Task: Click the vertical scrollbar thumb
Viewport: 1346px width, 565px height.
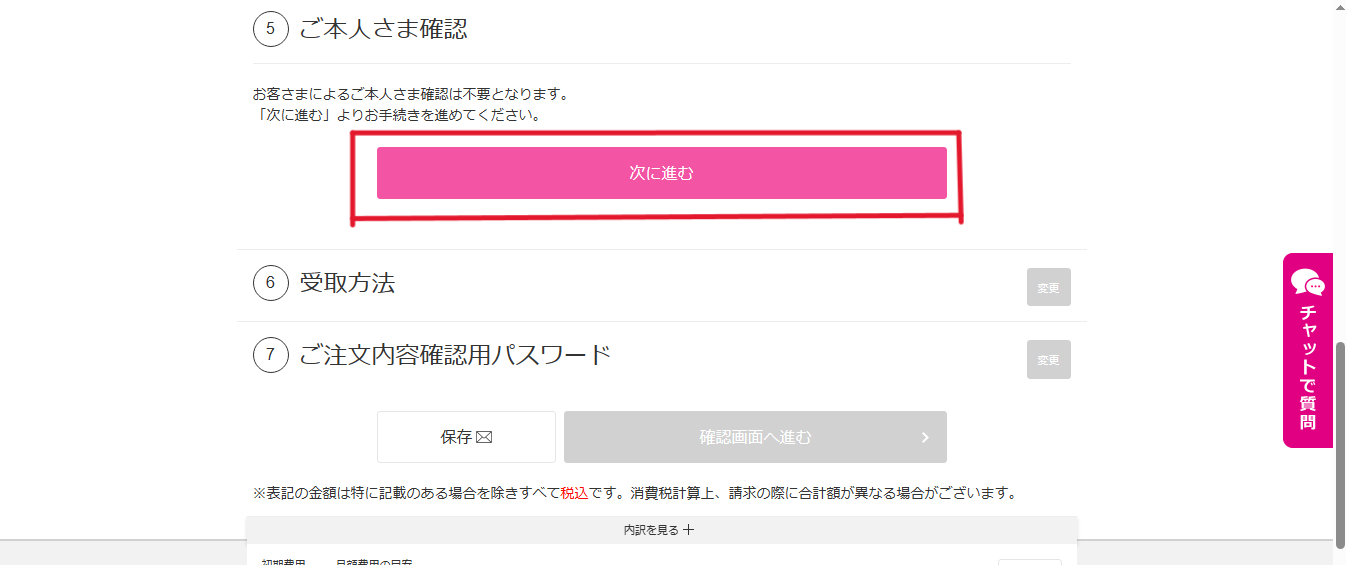Action: click(1340, 445)
